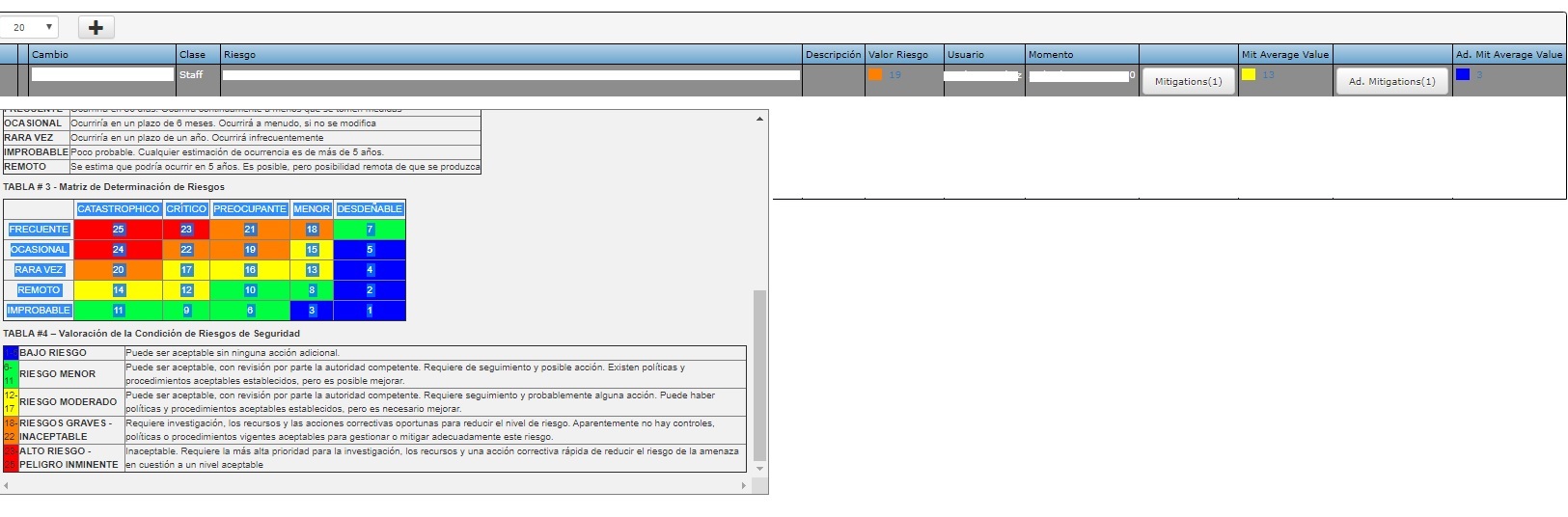Click the Ad. Mitigations(1) button
Image resolution: width=1568 pixels, height=517 pixels.
1391,82
